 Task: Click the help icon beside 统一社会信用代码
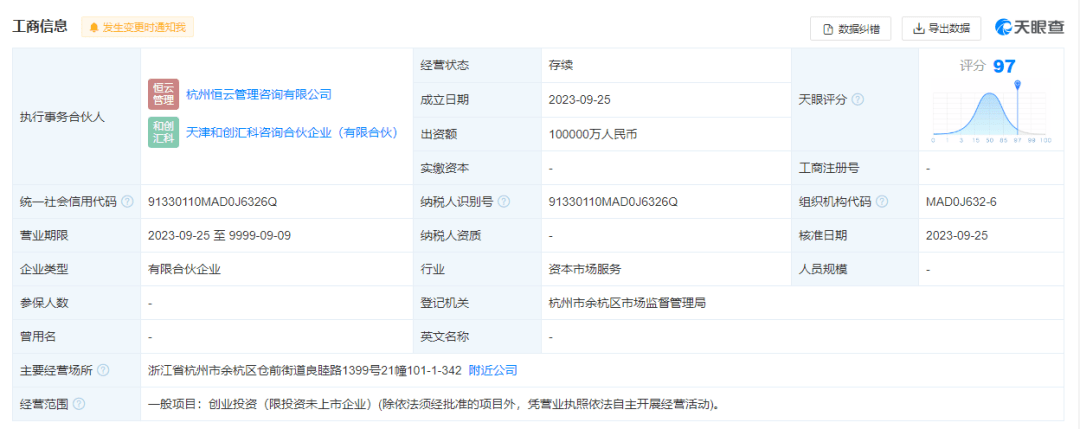point(127,202)
